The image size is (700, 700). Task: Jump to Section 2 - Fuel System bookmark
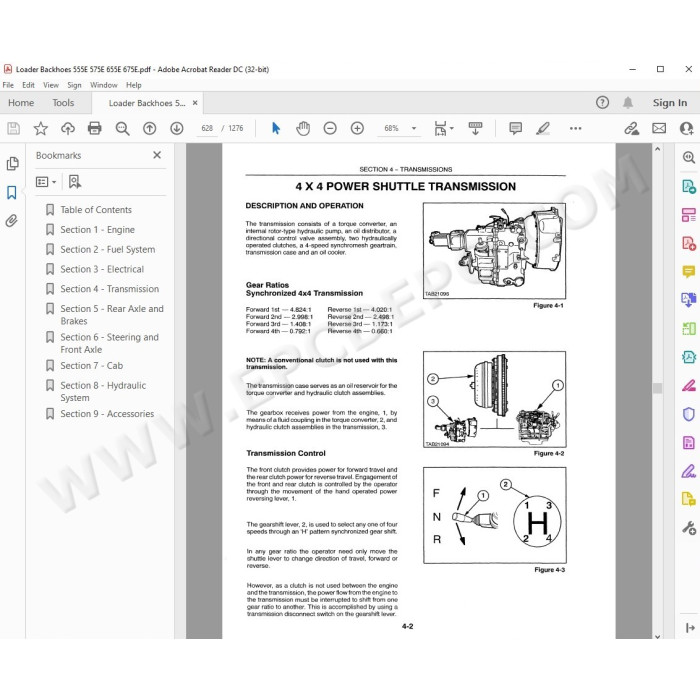click(108, 250)
